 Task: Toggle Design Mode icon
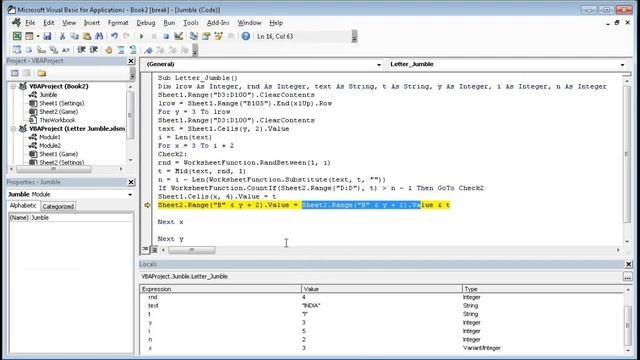(179, 36)
